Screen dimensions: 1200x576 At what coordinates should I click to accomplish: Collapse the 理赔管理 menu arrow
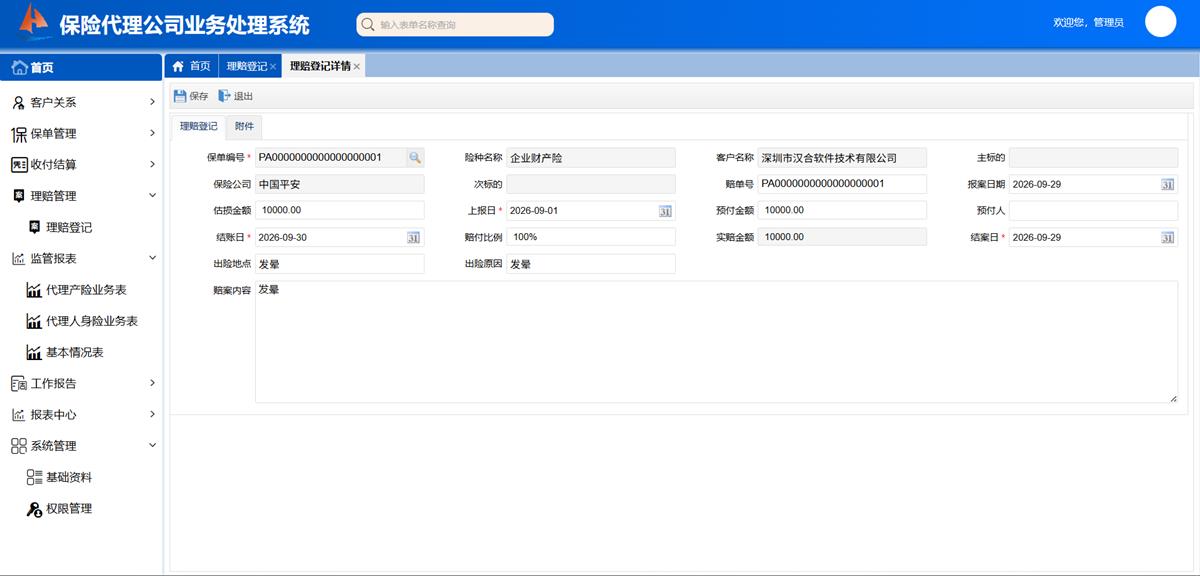pyautogui.click(x=152, y=196)
